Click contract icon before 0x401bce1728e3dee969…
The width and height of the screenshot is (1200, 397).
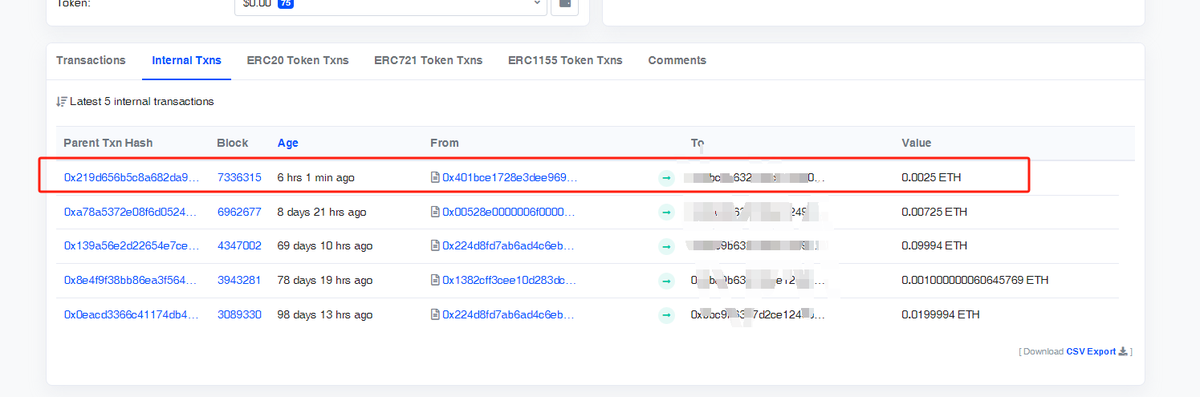(x=435, y=177)
